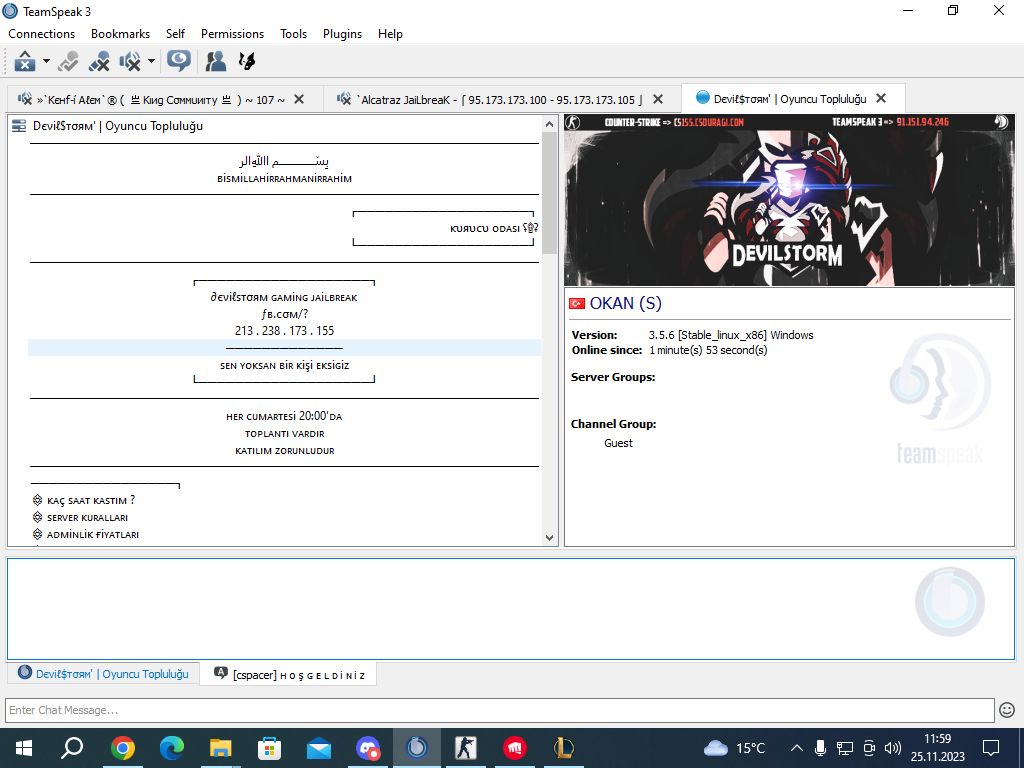1024x768 pixels.
Task: Click the OKAN (S) client name
Action: click(x=625, y=303)
